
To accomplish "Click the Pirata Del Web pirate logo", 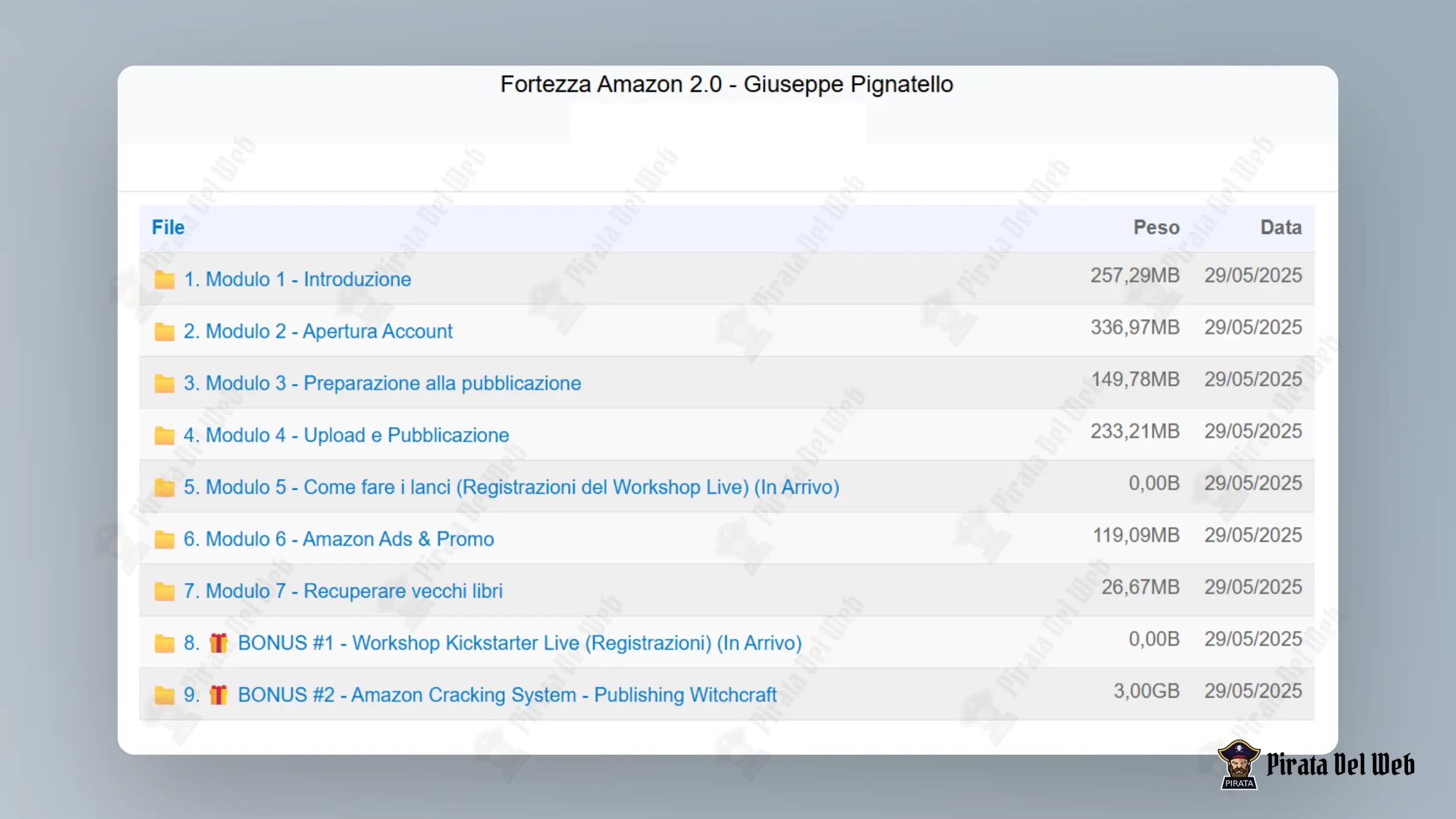I will [x=1238, y=764].
